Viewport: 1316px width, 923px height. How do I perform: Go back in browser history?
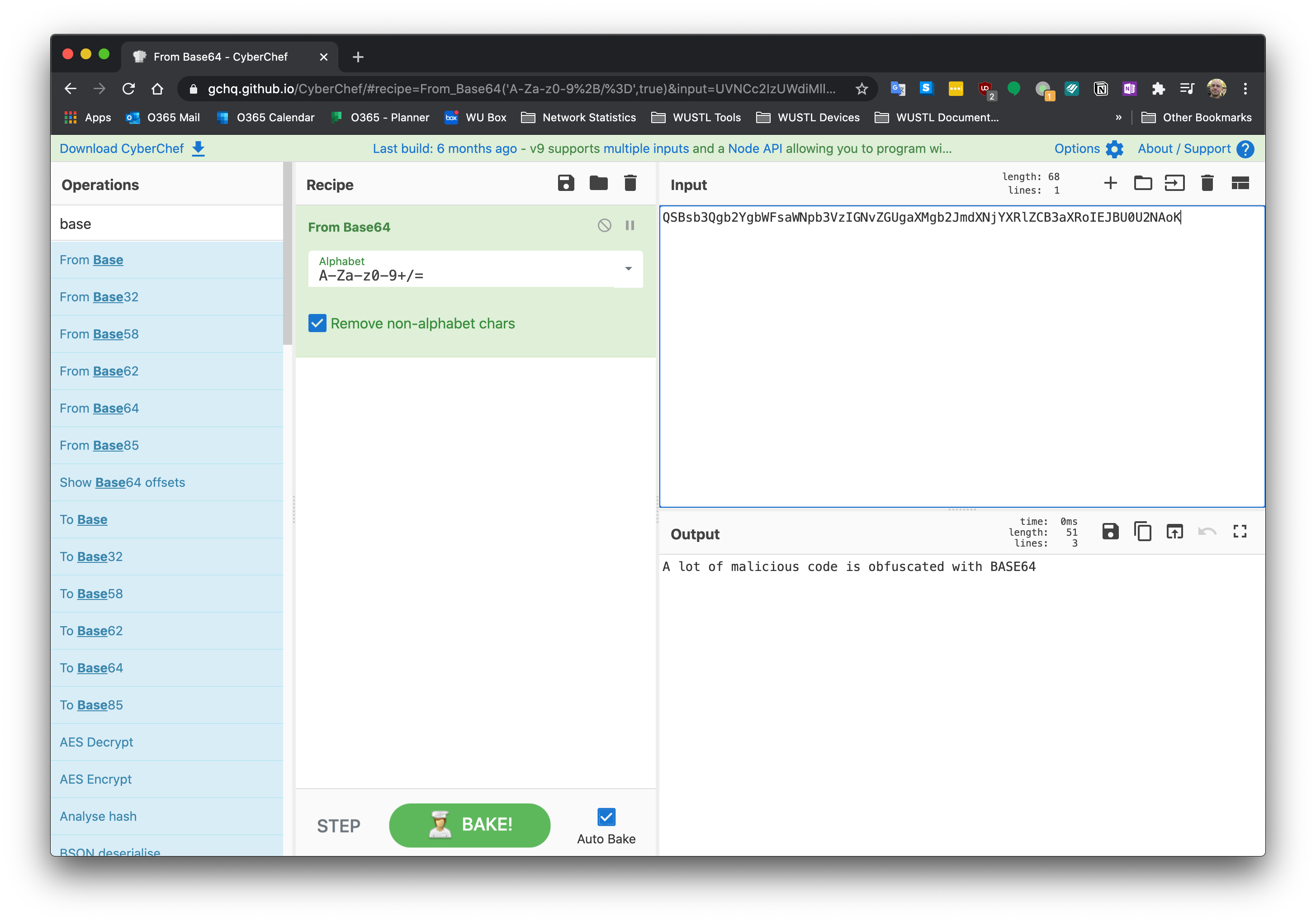(x=70, y=89)
